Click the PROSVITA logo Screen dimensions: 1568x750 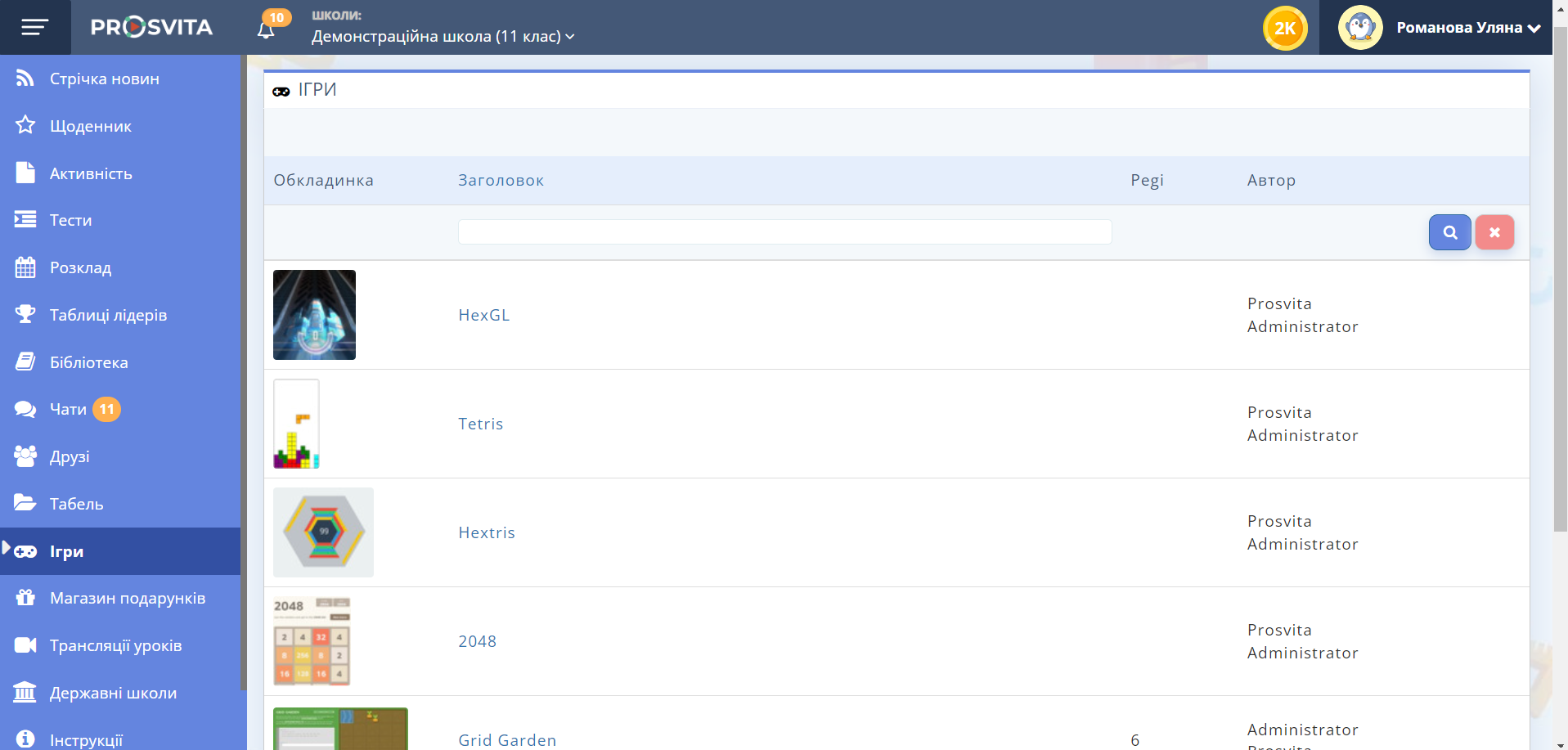[151, 28]
